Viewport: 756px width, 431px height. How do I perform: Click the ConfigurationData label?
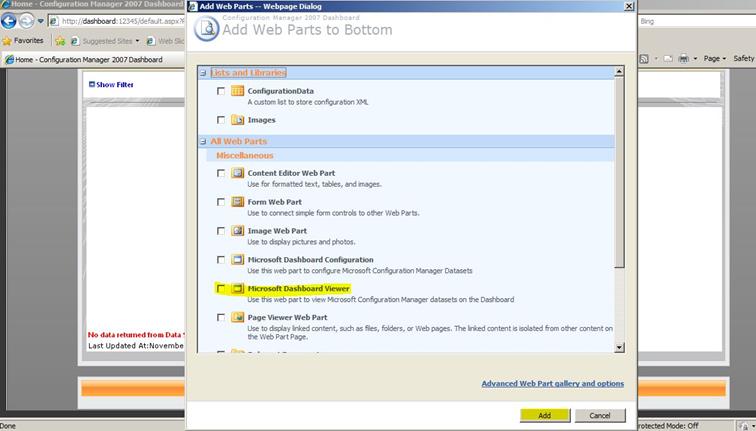point(281,91)
